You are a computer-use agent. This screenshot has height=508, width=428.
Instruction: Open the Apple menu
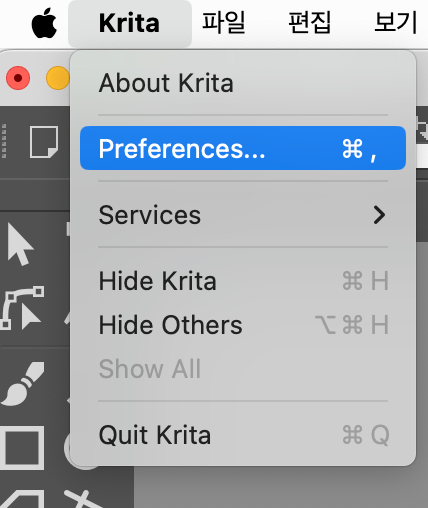(x=44, y=23)
